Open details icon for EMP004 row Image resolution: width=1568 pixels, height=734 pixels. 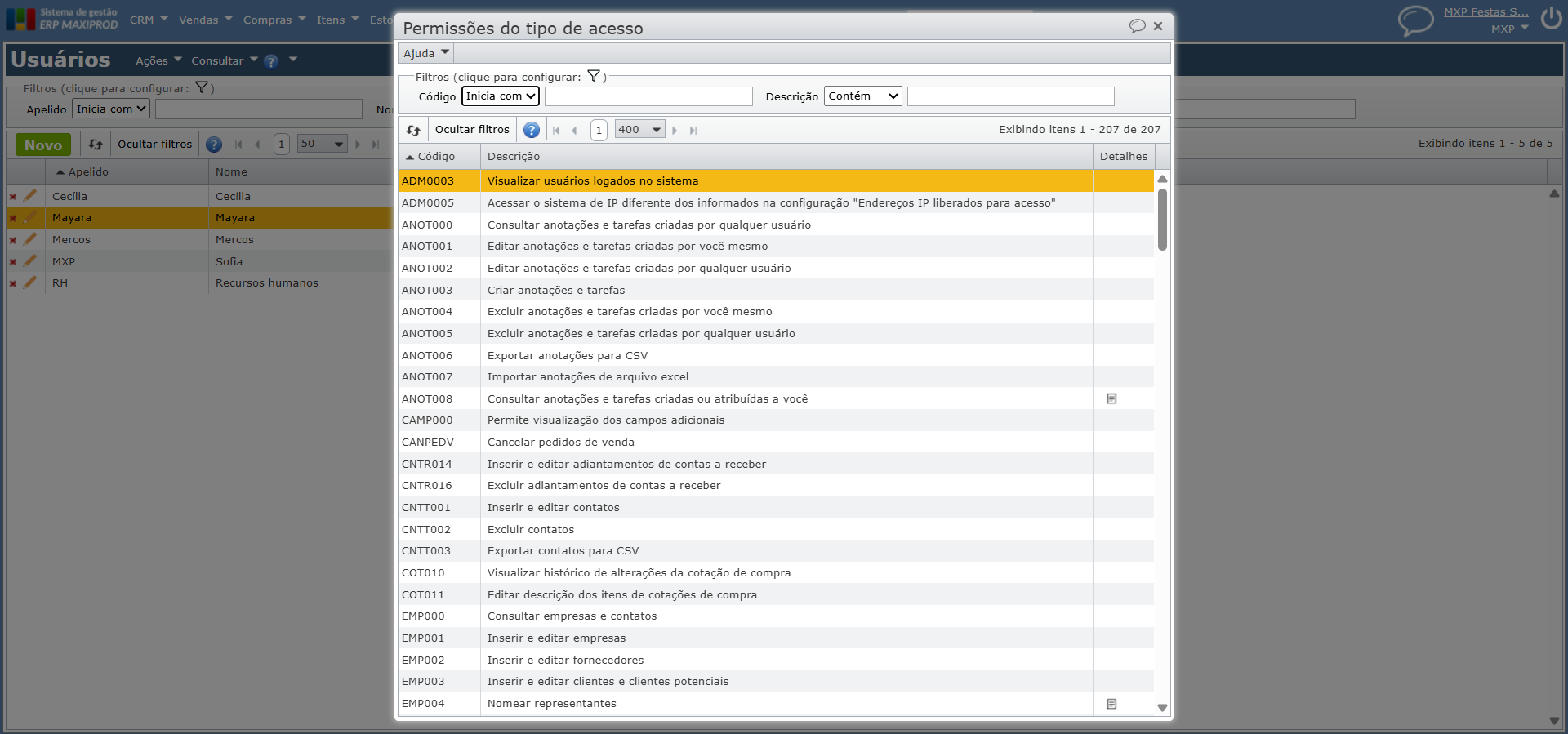tap(1111, 704)
